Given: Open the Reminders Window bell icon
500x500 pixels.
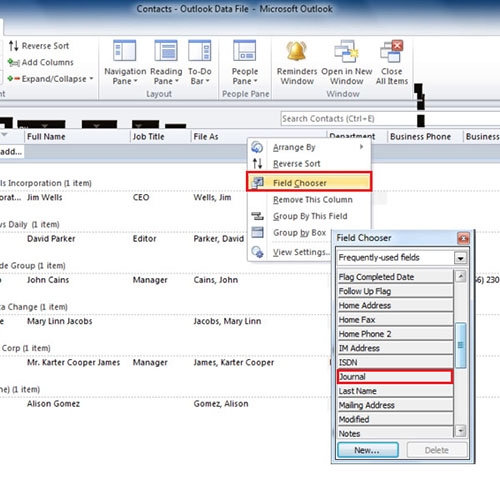Looking at the screenshot, I should (296, 51).
